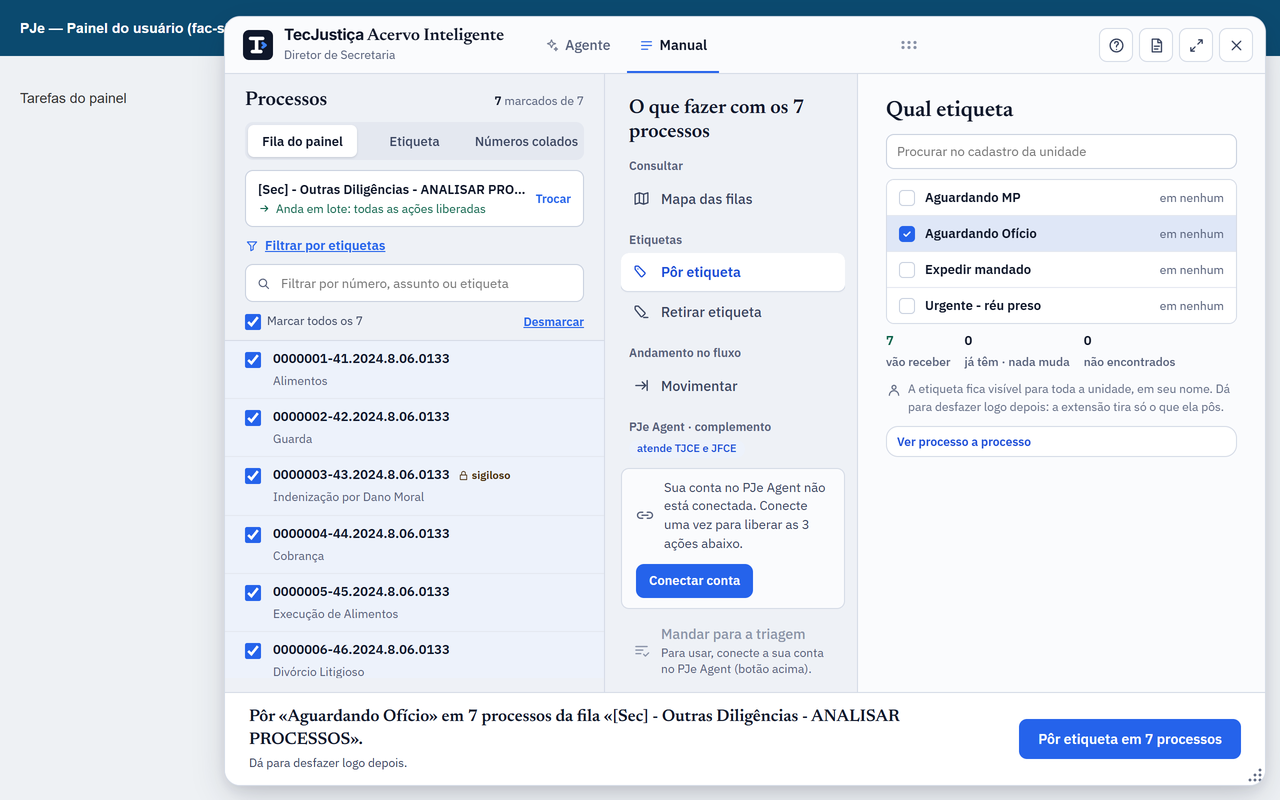The height and width of the screenshot is (800, 1280).
Task: Uncheck process 0000005-45.2024.8.06.0133
Action: (x=253, y=593)
